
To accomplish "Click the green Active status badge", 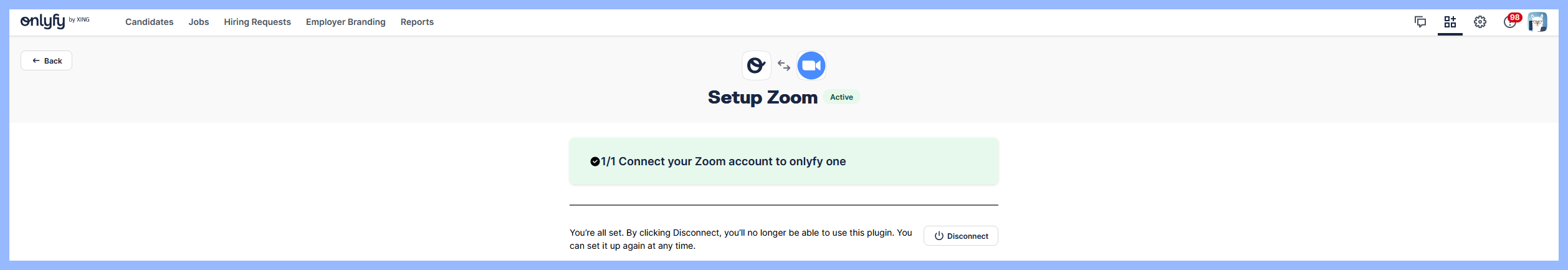I will (x=841, y=97).
